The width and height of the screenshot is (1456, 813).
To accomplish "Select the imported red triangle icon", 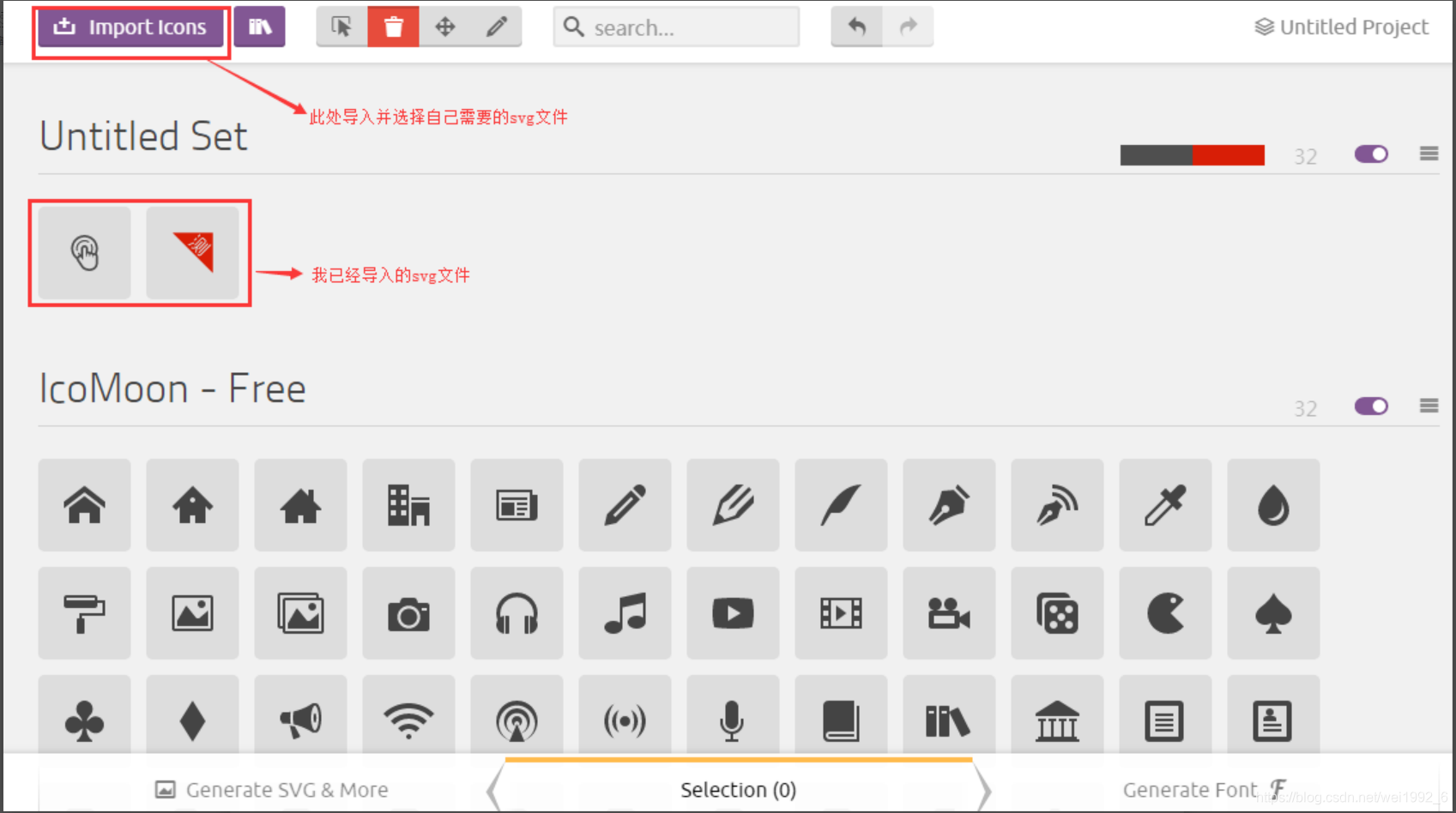I will tap(192, 253).
